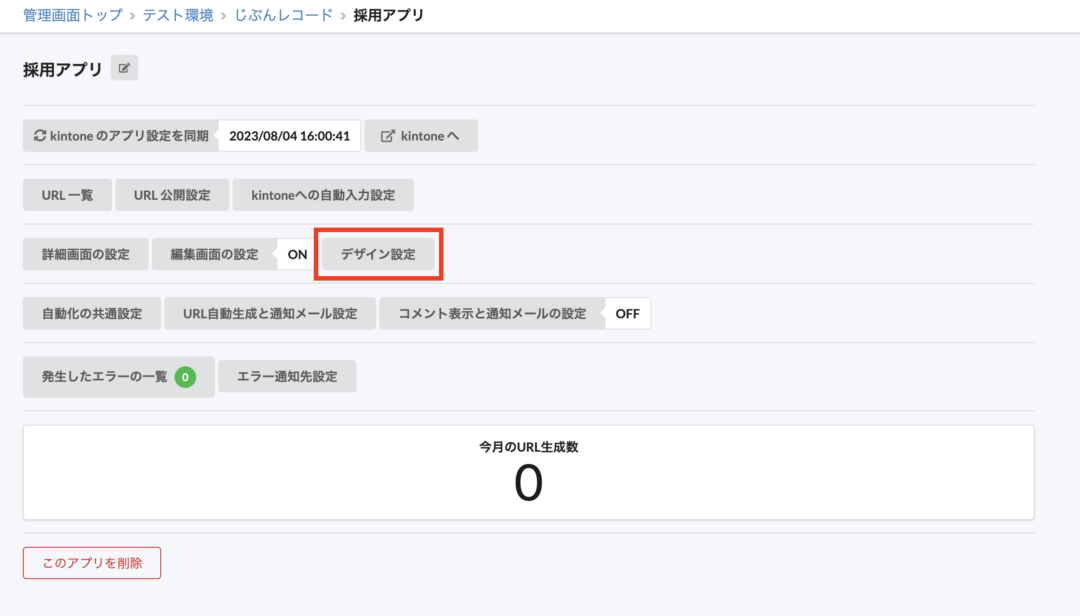Open URL公開設定
This screenshot has height=616, width=1080.
tap(172, 195)
